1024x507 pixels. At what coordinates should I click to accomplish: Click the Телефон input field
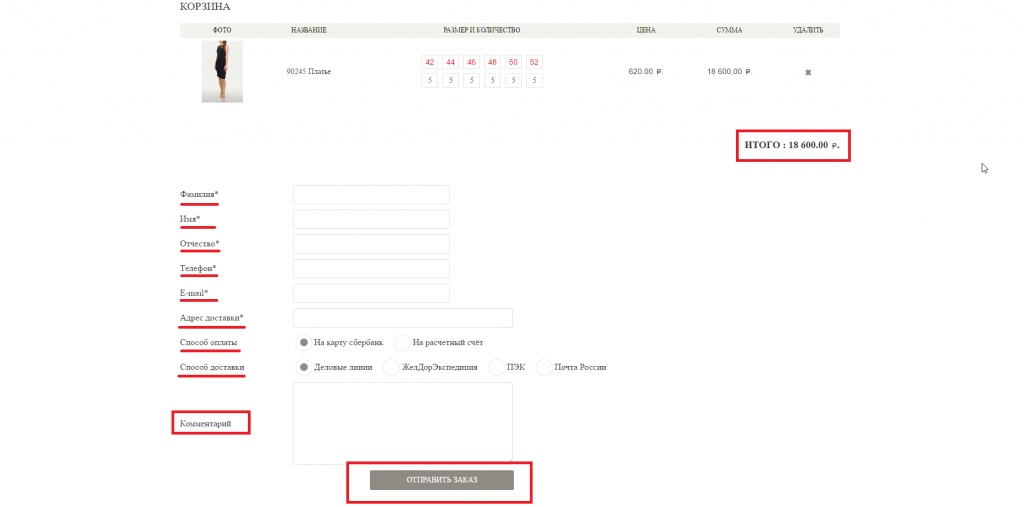pyautogui.click(x=371, y=269)
